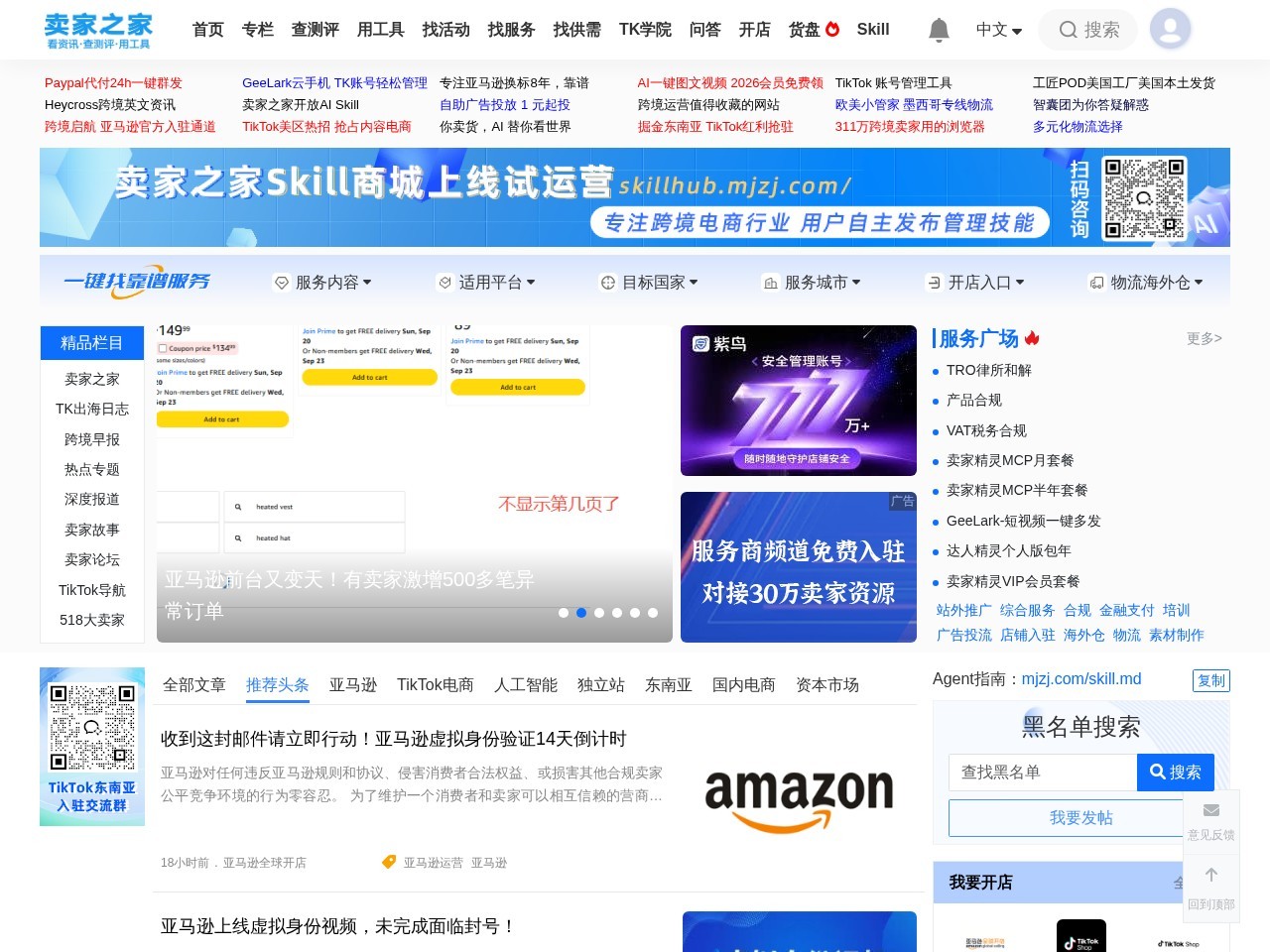Switch to the 全部文章 tab
The width and height of the screenshot is (1270, 952).
194,685
